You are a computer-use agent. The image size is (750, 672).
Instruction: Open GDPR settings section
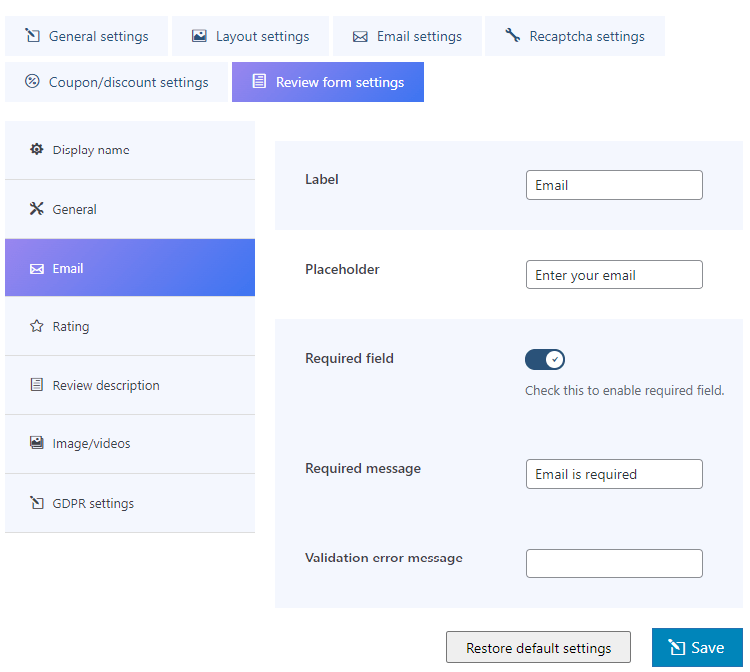tap(130, 503)
